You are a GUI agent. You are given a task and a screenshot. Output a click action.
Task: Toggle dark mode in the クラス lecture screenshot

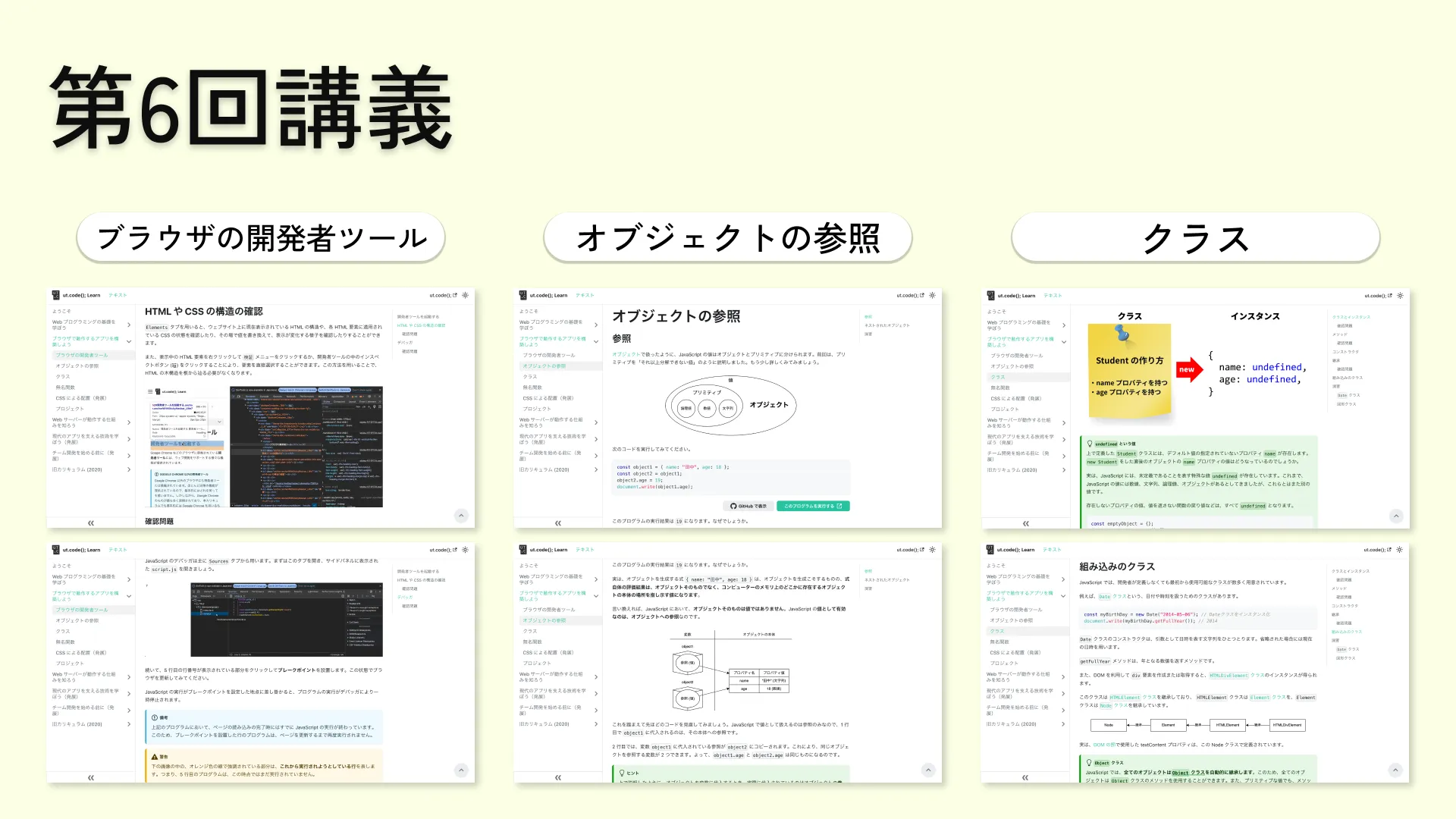coord(1400,296)
